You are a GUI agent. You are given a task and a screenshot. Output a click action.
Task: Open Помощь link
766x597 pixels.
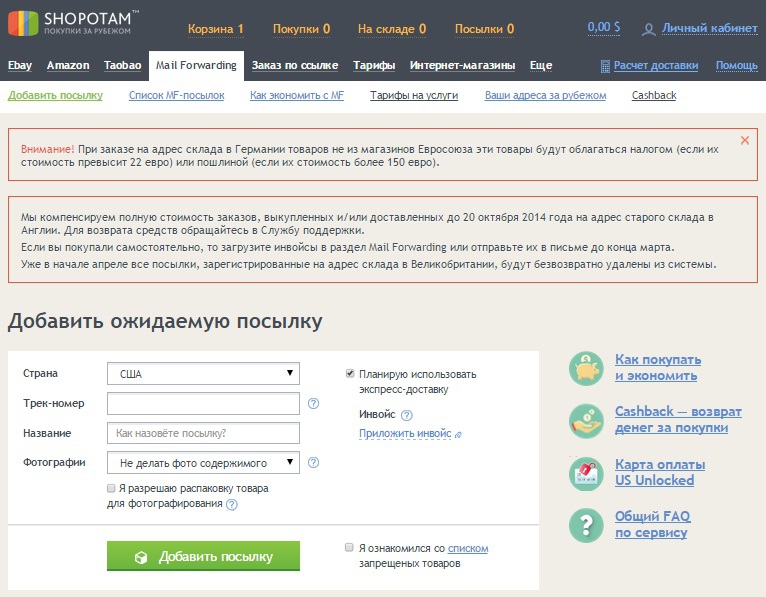[736, 65]
